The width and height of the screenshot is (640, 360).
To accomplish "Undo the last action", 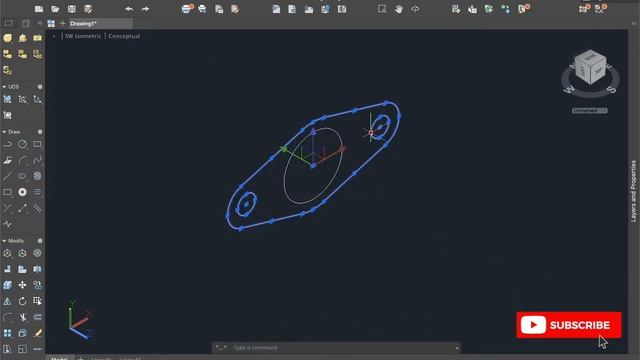I will 129,9.
